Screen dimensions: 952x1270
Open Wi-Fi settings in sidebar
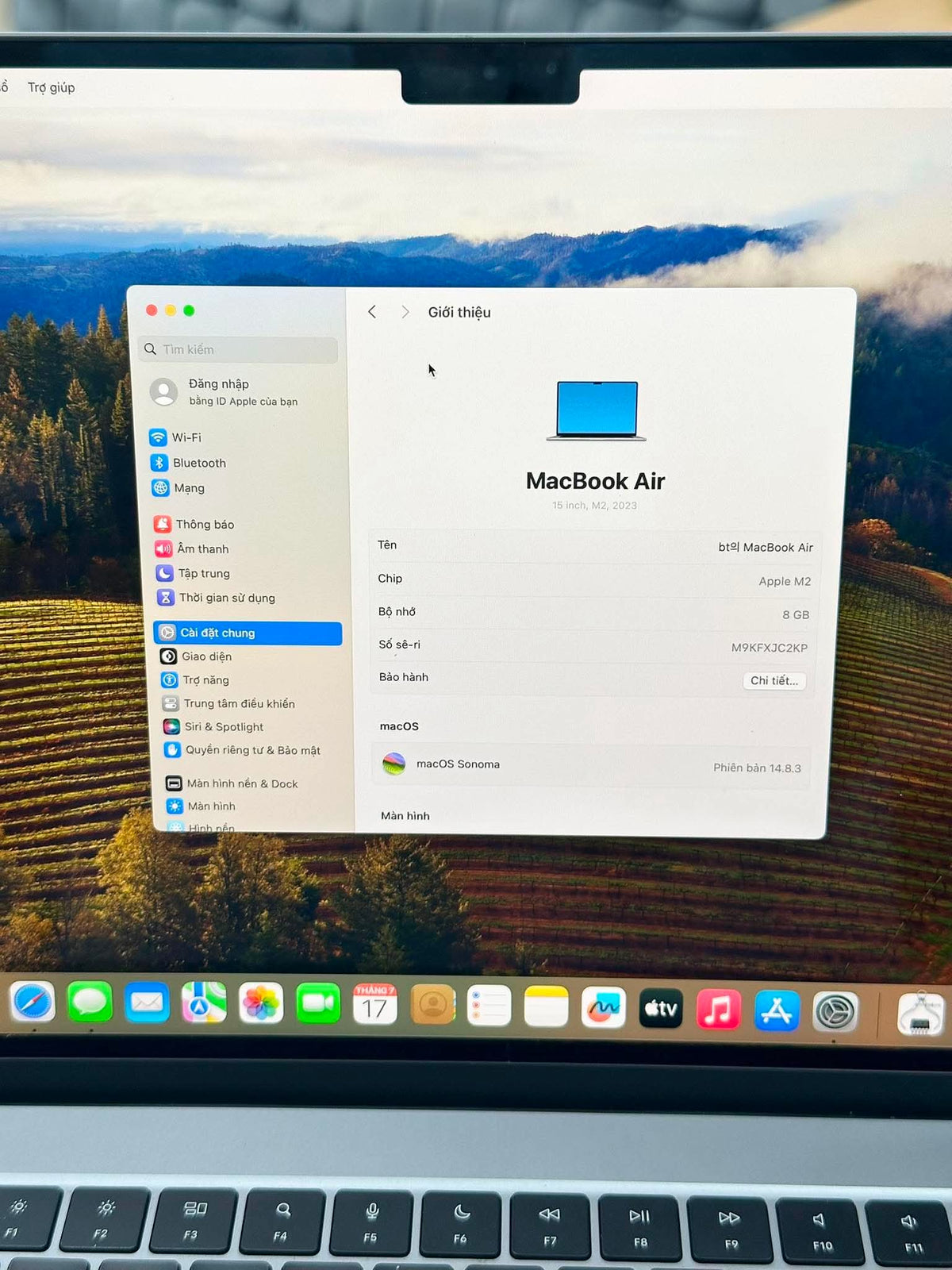(x=175, y=437)
